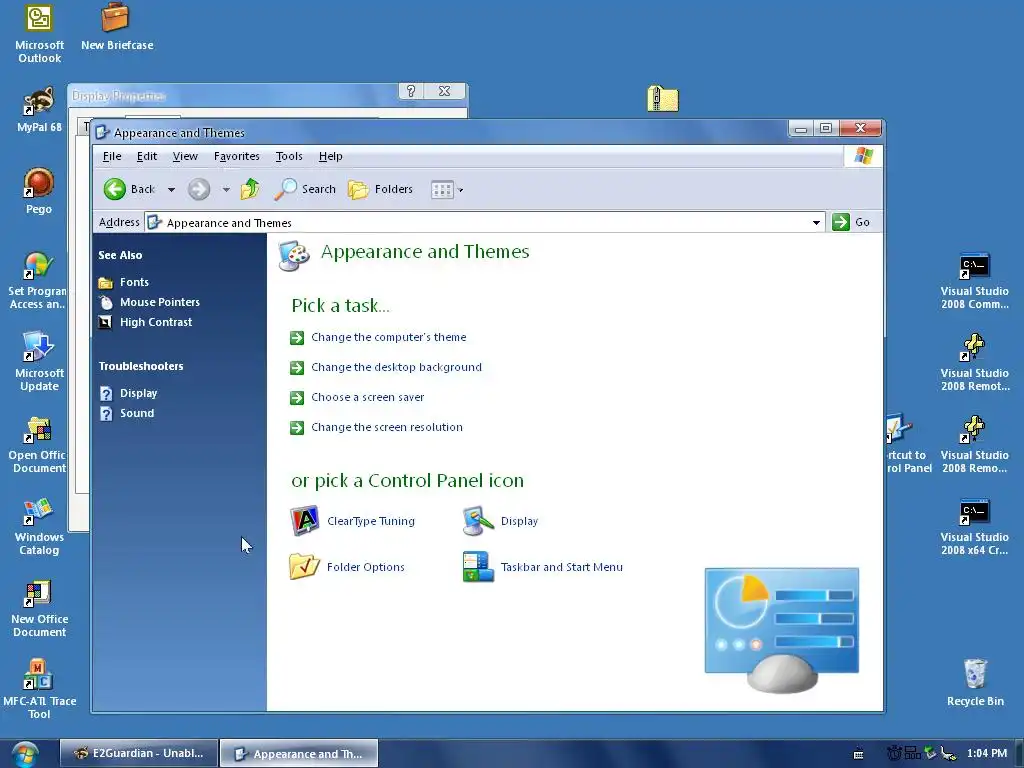
Task: Open the Search toolbar button
Action: point(305,189)
